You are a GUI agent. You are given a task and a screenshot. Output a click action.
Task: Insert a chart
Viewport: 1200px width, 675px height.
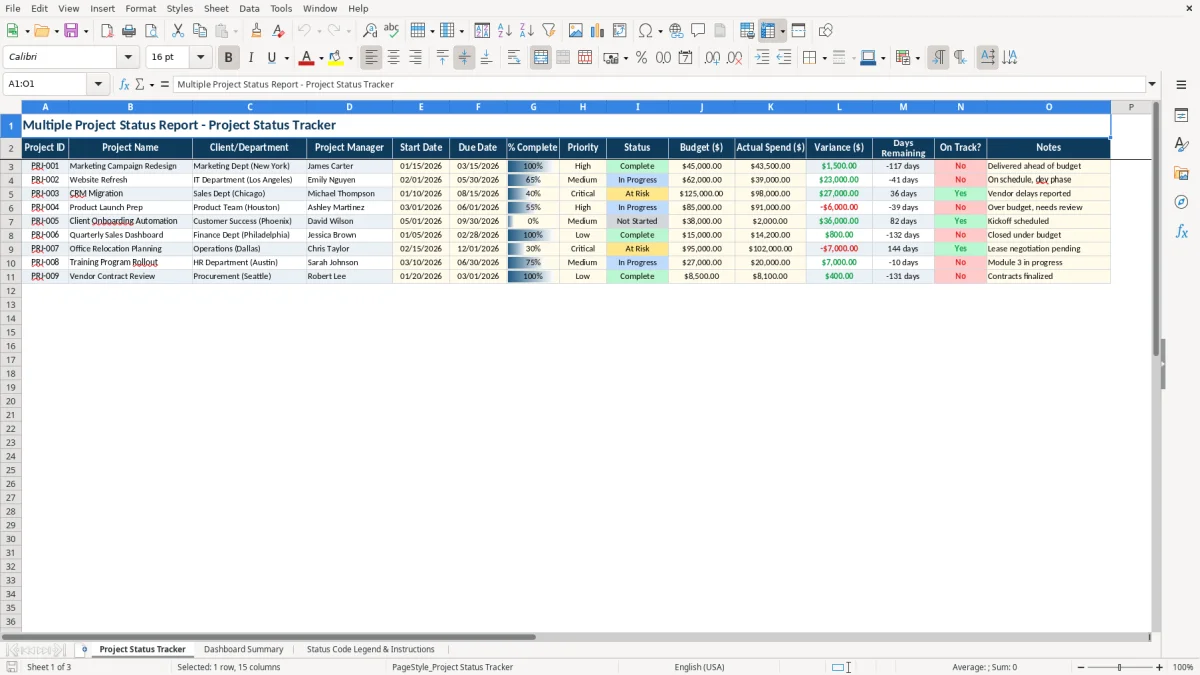(598, 31)
